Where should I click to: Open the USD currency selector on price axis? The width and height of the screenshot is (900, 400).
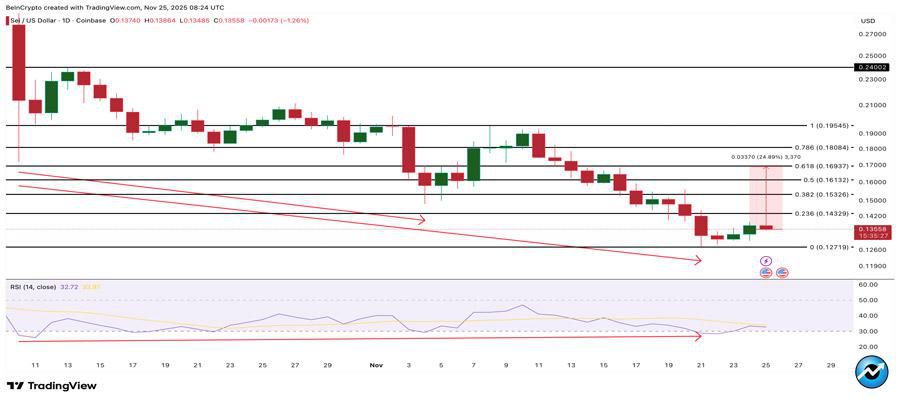click(x=867, y=19)
